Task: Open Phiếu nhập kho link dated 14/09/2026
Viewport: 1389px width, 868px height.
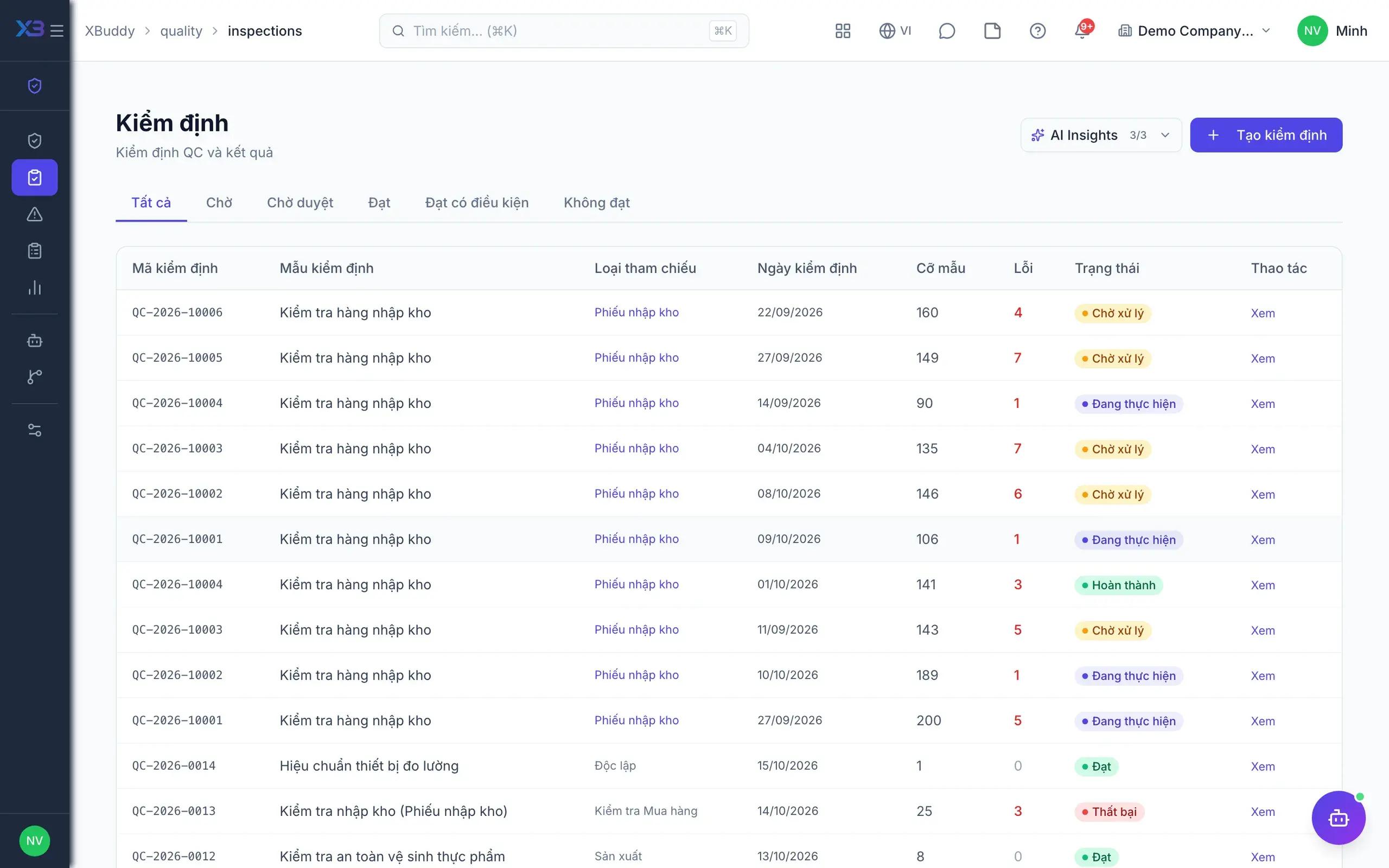Action: [636, 403]
